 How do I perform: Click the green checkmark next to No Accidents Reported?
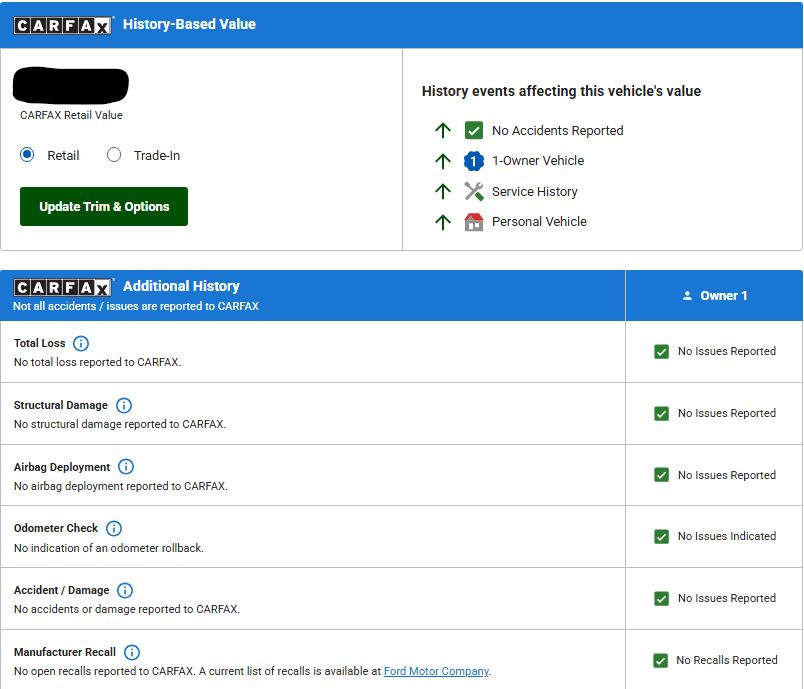click(474, 130)
